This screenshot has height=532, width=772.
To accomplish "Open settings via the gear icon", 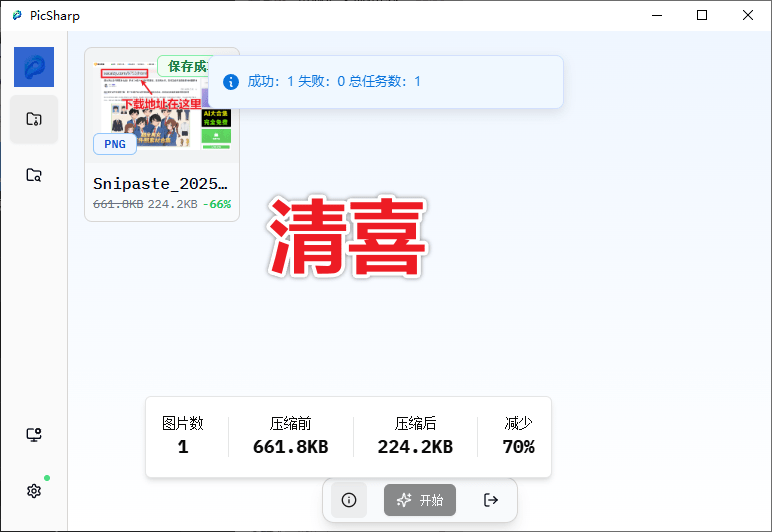I will click(x=34, y=491).
